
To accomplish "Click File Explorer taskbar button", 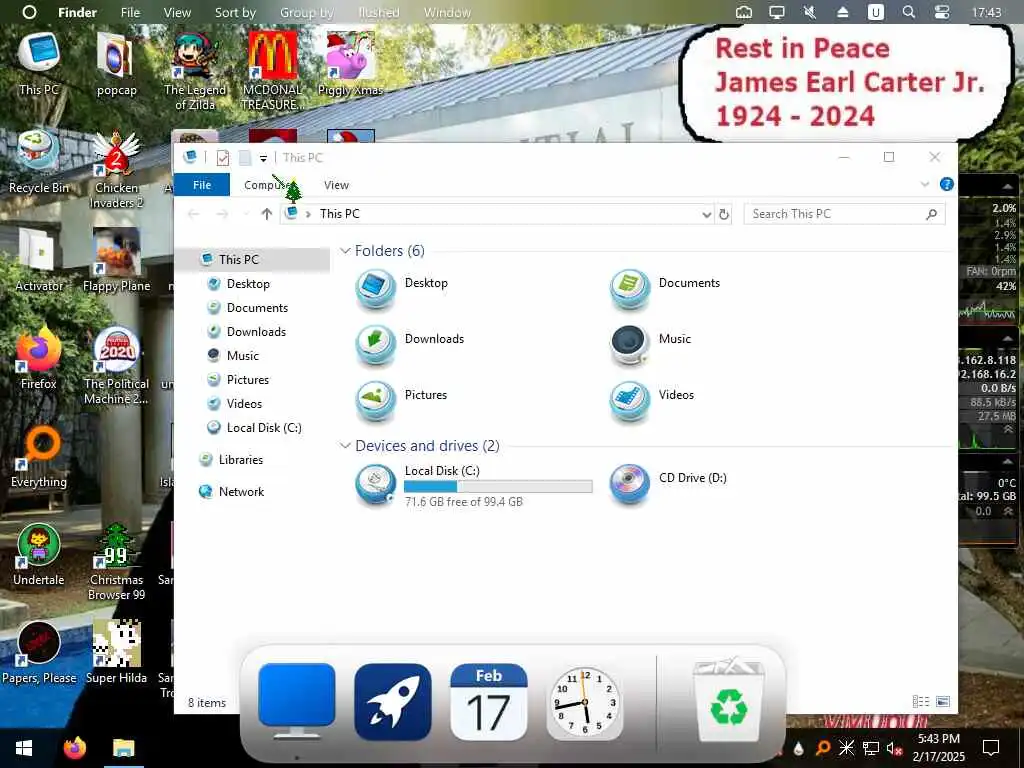I will tap(123, 748).
